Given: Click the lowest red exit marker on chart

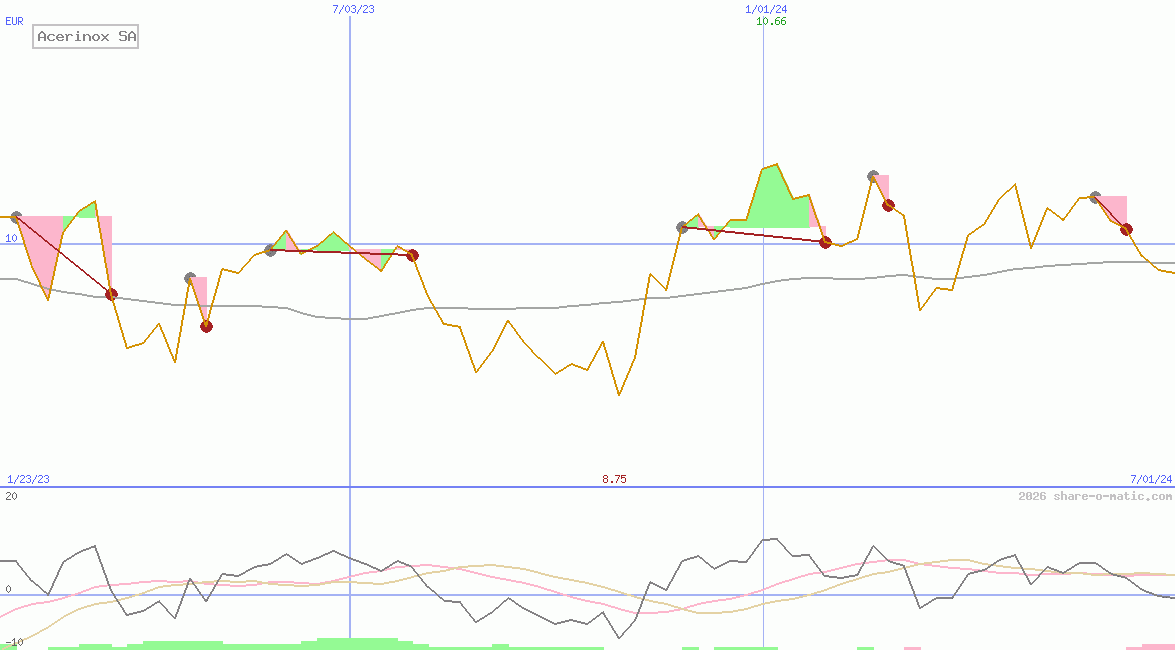Looking at the screenshot, I should point(206,326).
